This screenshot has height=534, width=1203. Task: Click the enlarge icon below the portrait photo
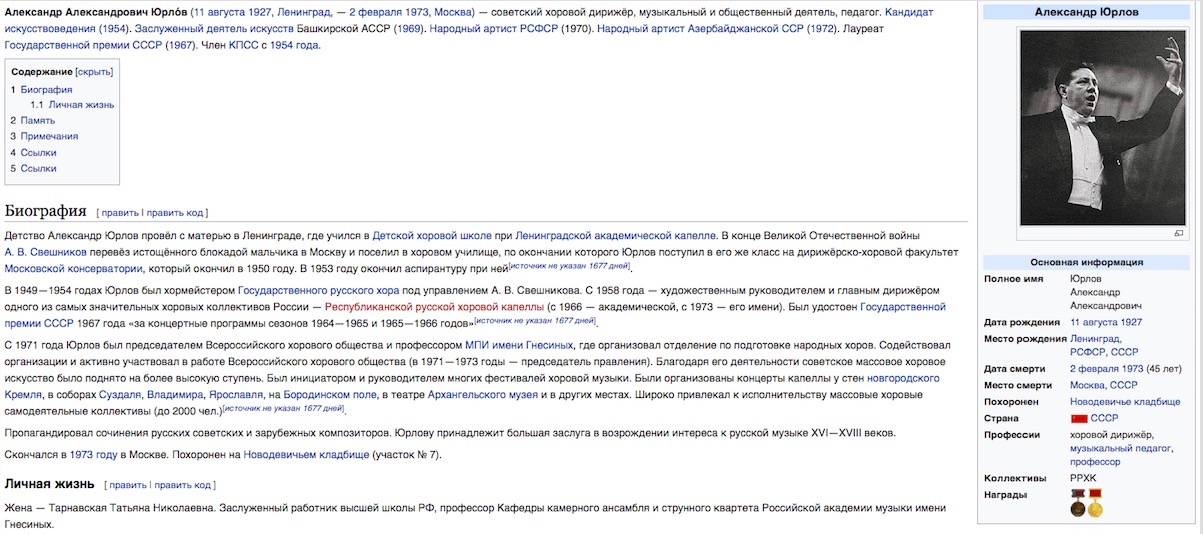click(x=1178, y=233)
